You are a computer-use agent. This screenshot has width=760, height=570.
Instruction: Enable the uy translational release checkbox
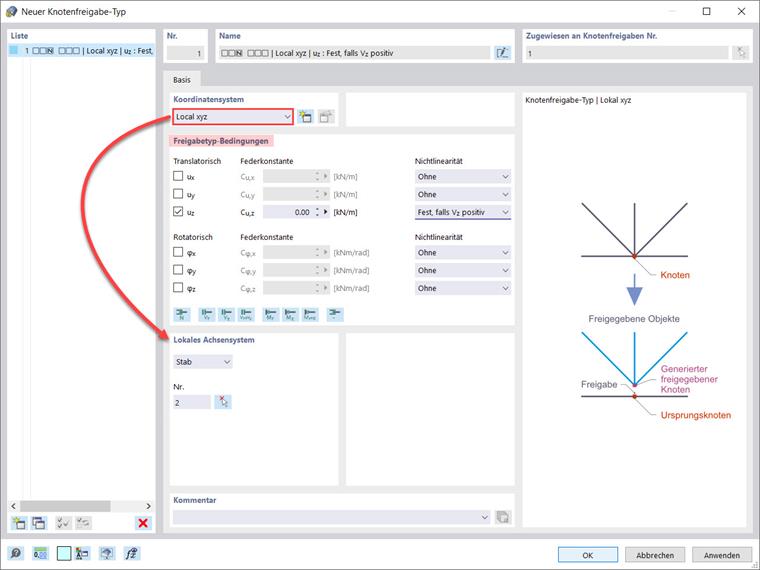point(178,194)
